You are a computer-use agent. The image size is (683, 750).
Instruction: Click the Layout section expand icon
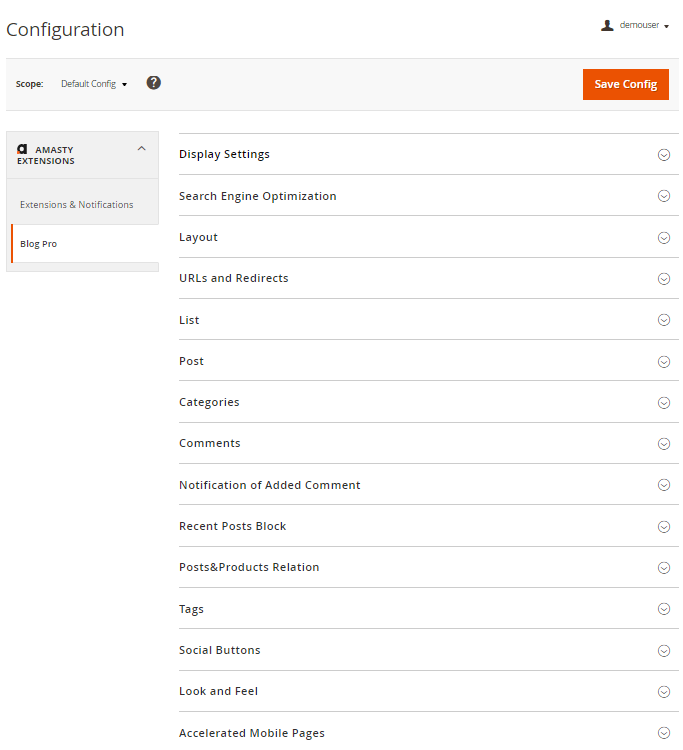(663, 238)
